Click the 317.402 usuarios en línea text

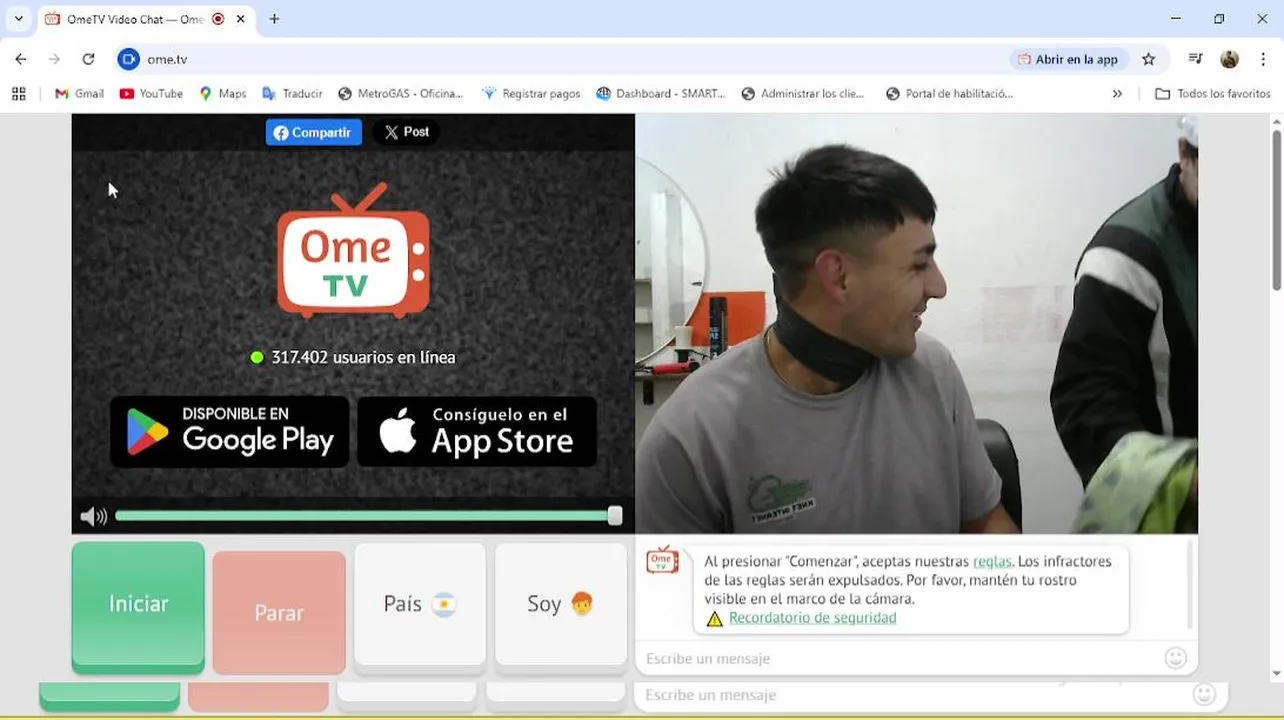(363, 357)
